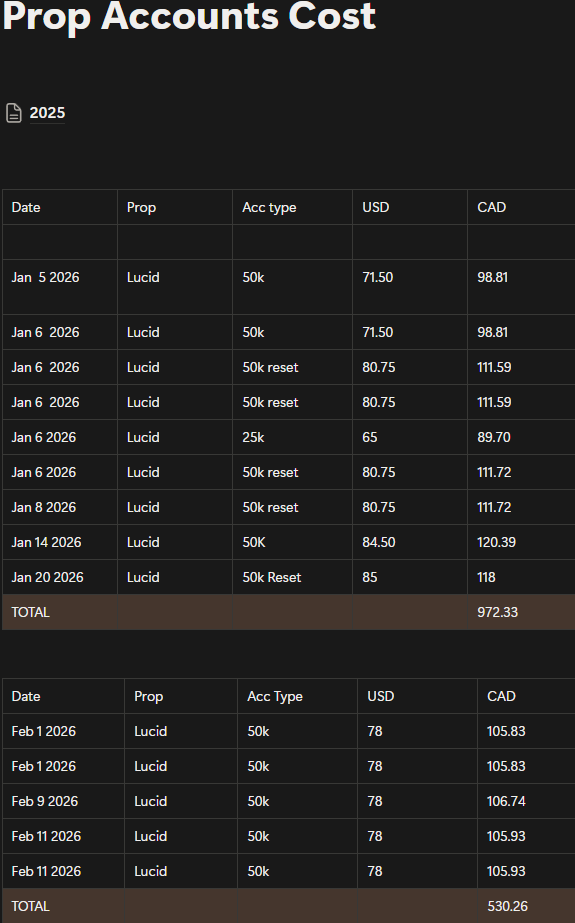Click the empty Date cell under the header

[60, 242]
